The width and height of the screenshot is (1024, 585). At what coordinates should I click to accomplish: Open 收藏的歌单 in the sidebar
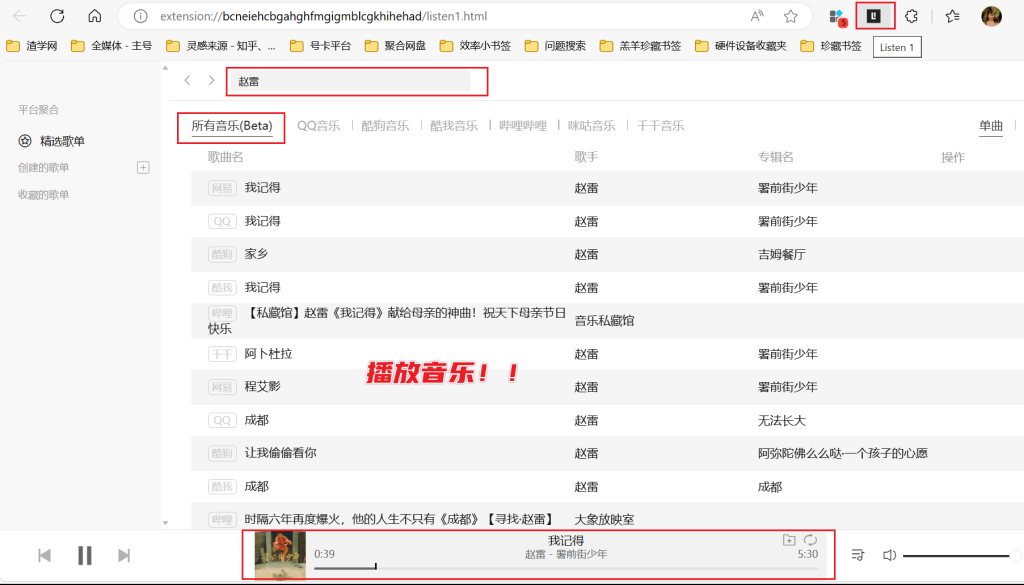coord(46,192)
